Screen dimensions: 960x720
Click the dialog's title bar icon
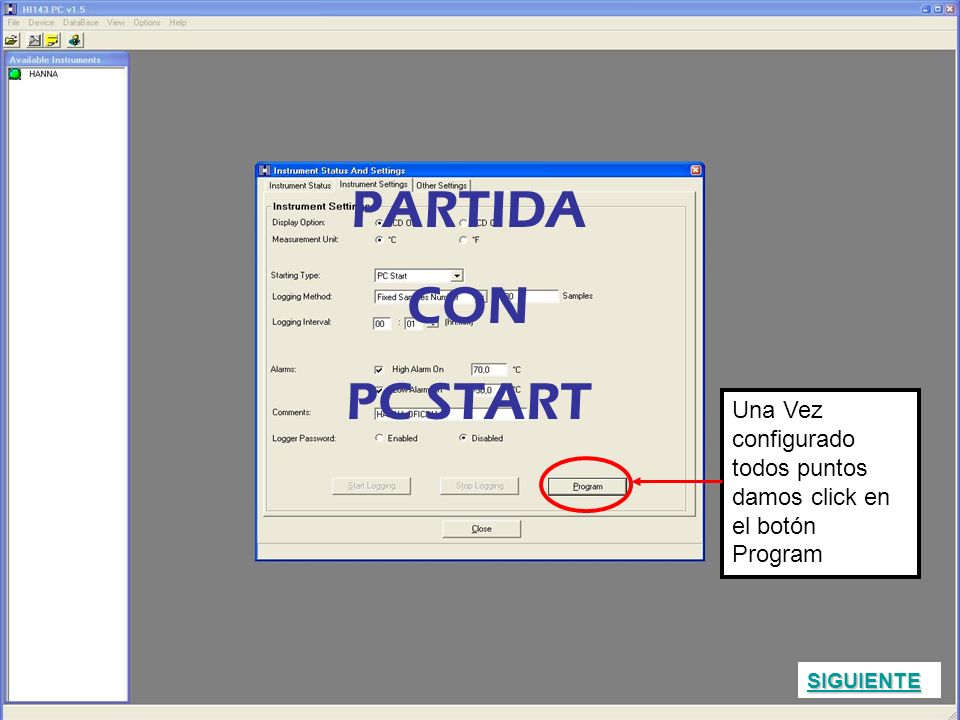pyautogui.click(x=264, y=170)
